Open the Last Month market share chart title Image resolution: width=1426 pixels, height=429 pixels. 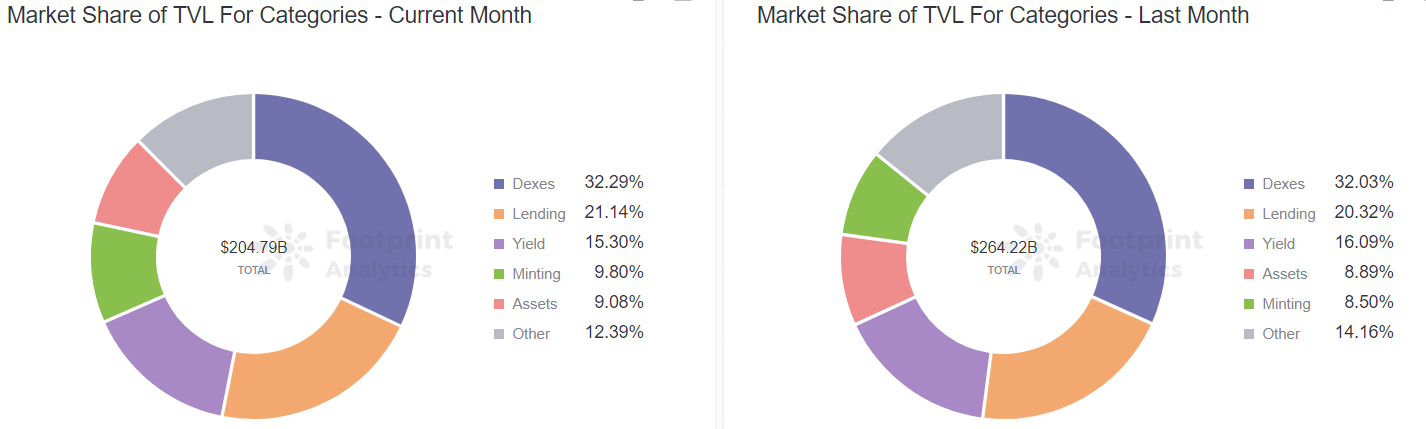coord(1003,15)
